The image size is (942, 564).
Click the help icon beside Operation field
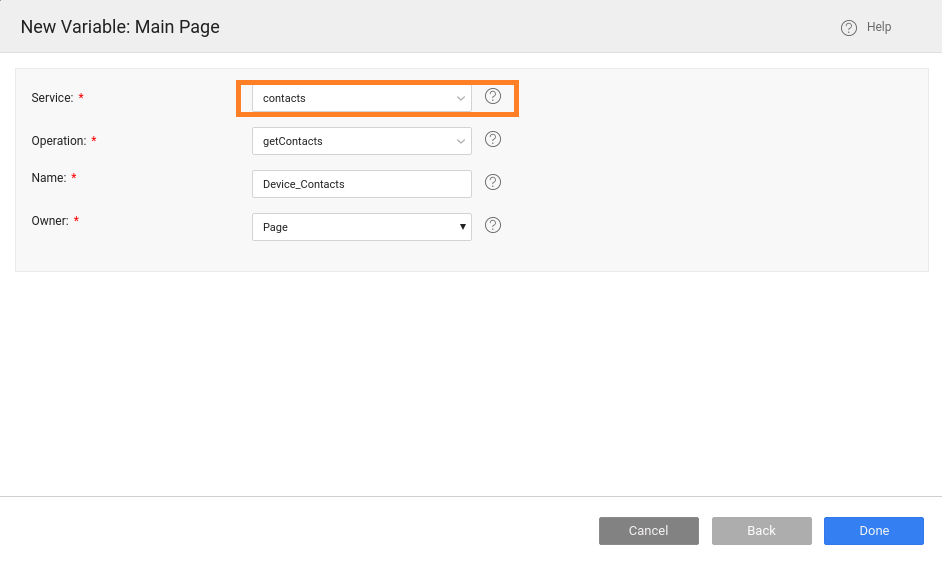(492, 140)
